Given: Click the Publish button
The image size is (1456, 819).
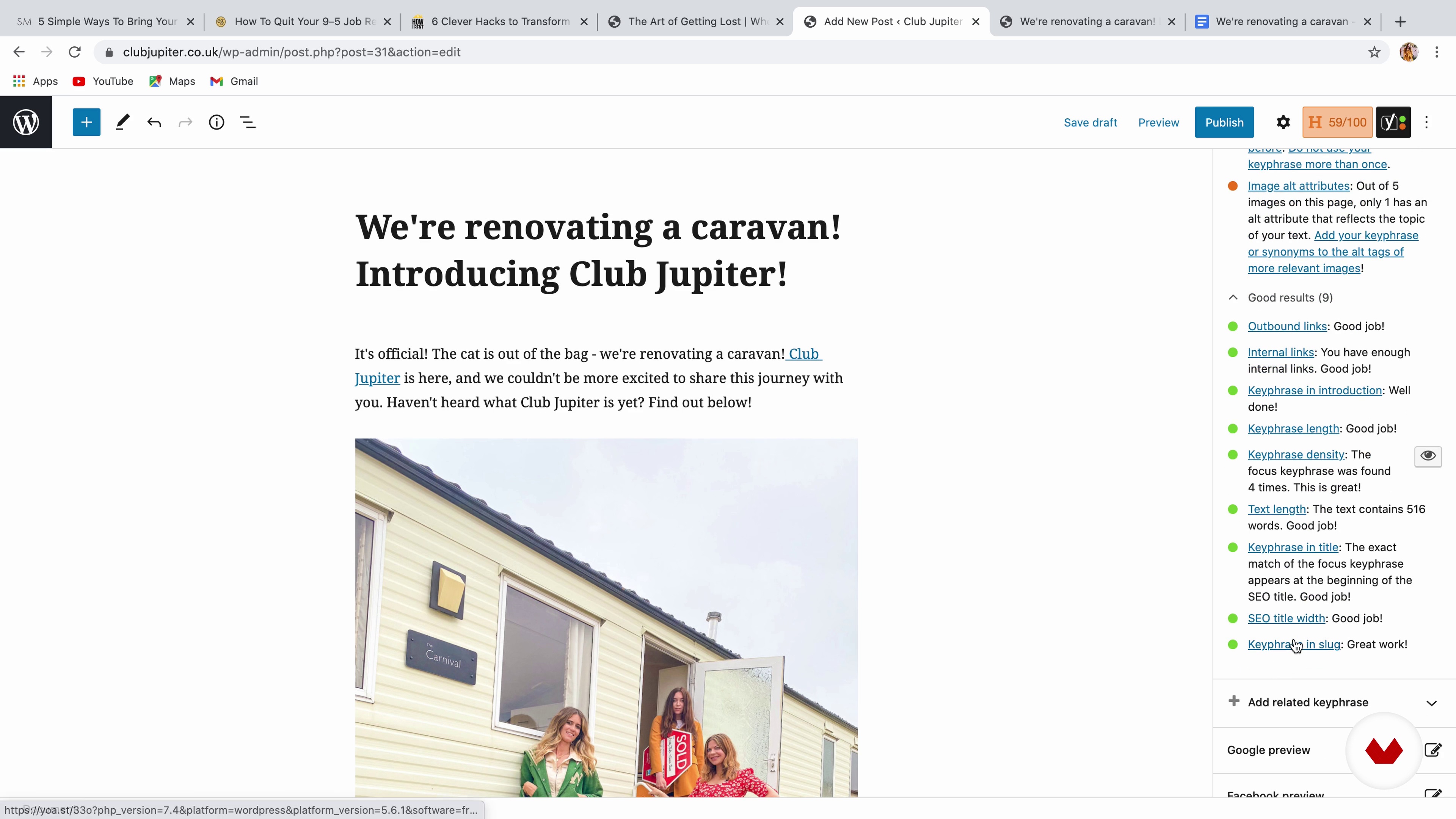Looking at the screenshot, I should (x=1224, y=122).
